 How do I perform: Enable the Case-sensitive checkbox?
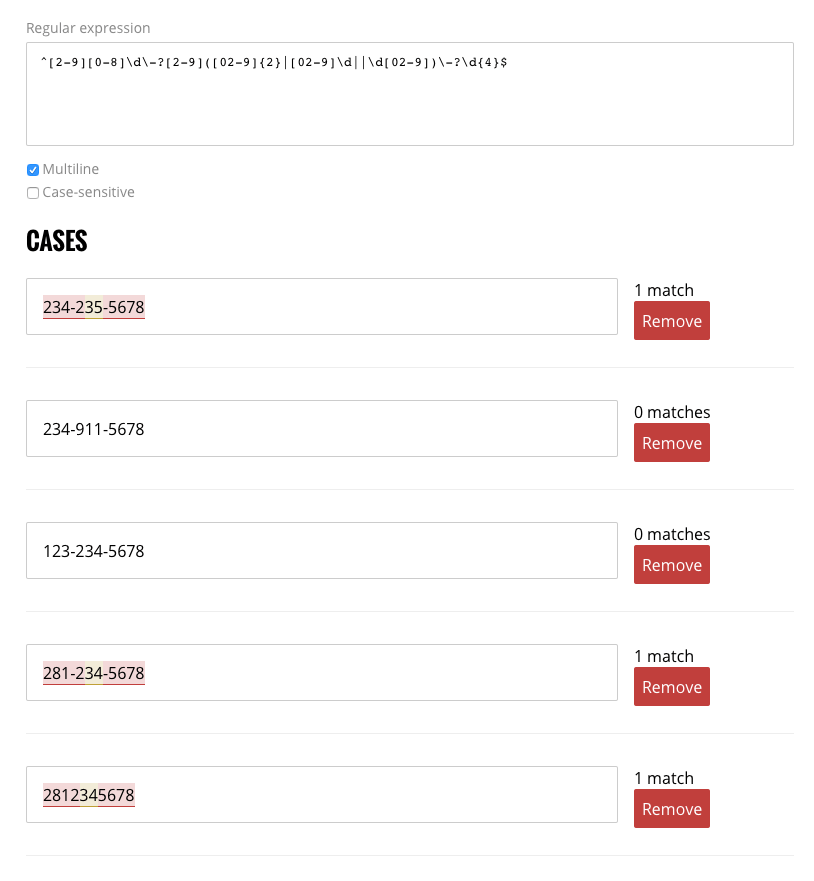click(33, 192)
